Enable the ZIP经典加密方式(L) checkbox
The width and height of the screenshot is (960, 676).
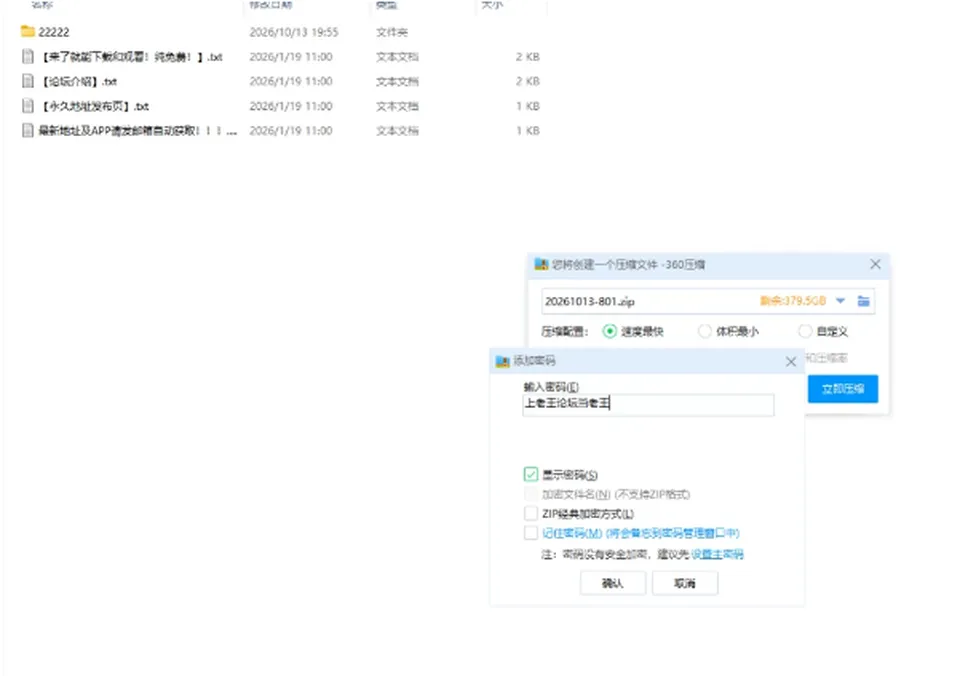pyautogui.click(x=531, y=513)
